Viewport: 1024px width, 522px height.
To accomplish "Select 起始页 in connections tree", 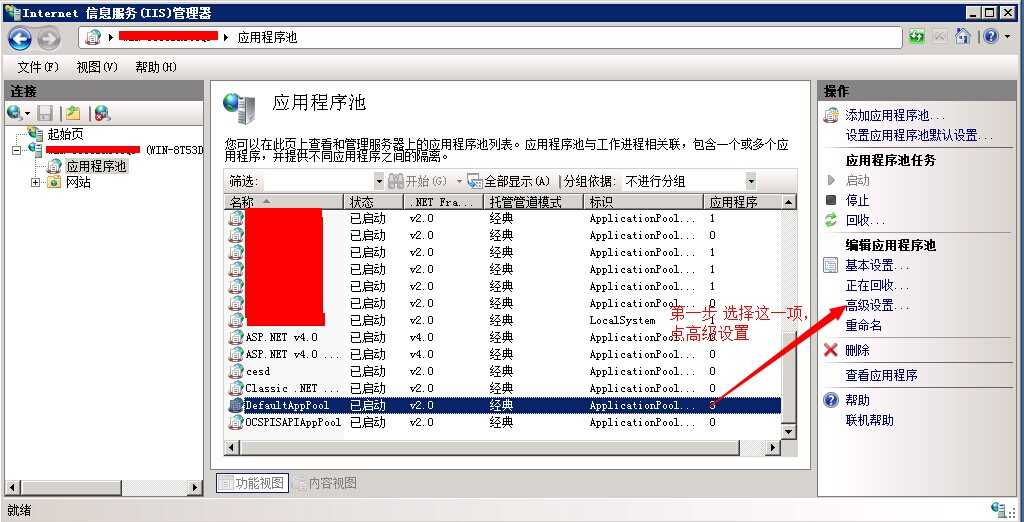I will click(65, 135).
